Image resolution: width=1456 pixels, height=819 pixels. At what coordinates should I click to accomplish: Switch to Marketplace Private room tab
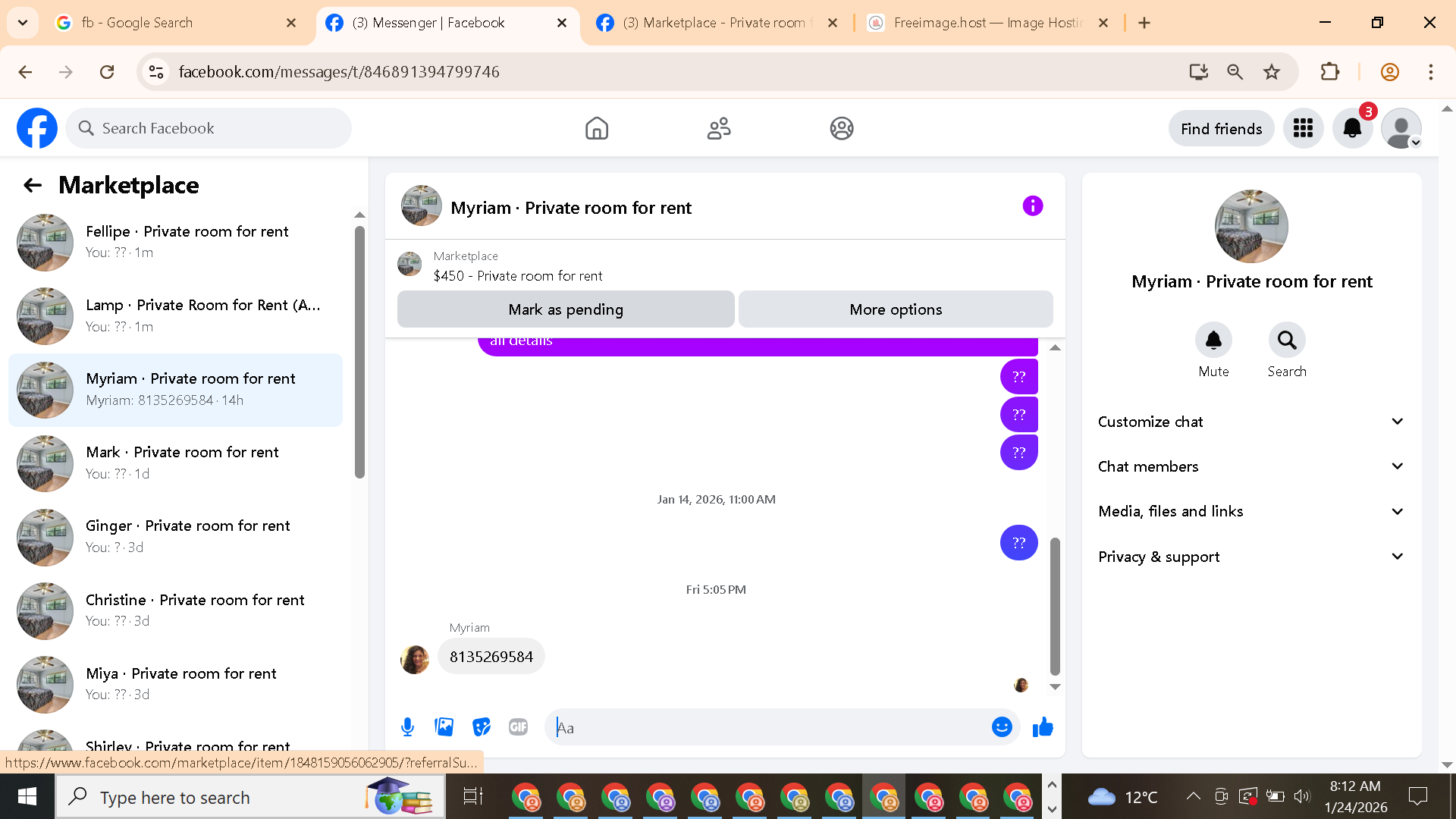tap(717, 23)
